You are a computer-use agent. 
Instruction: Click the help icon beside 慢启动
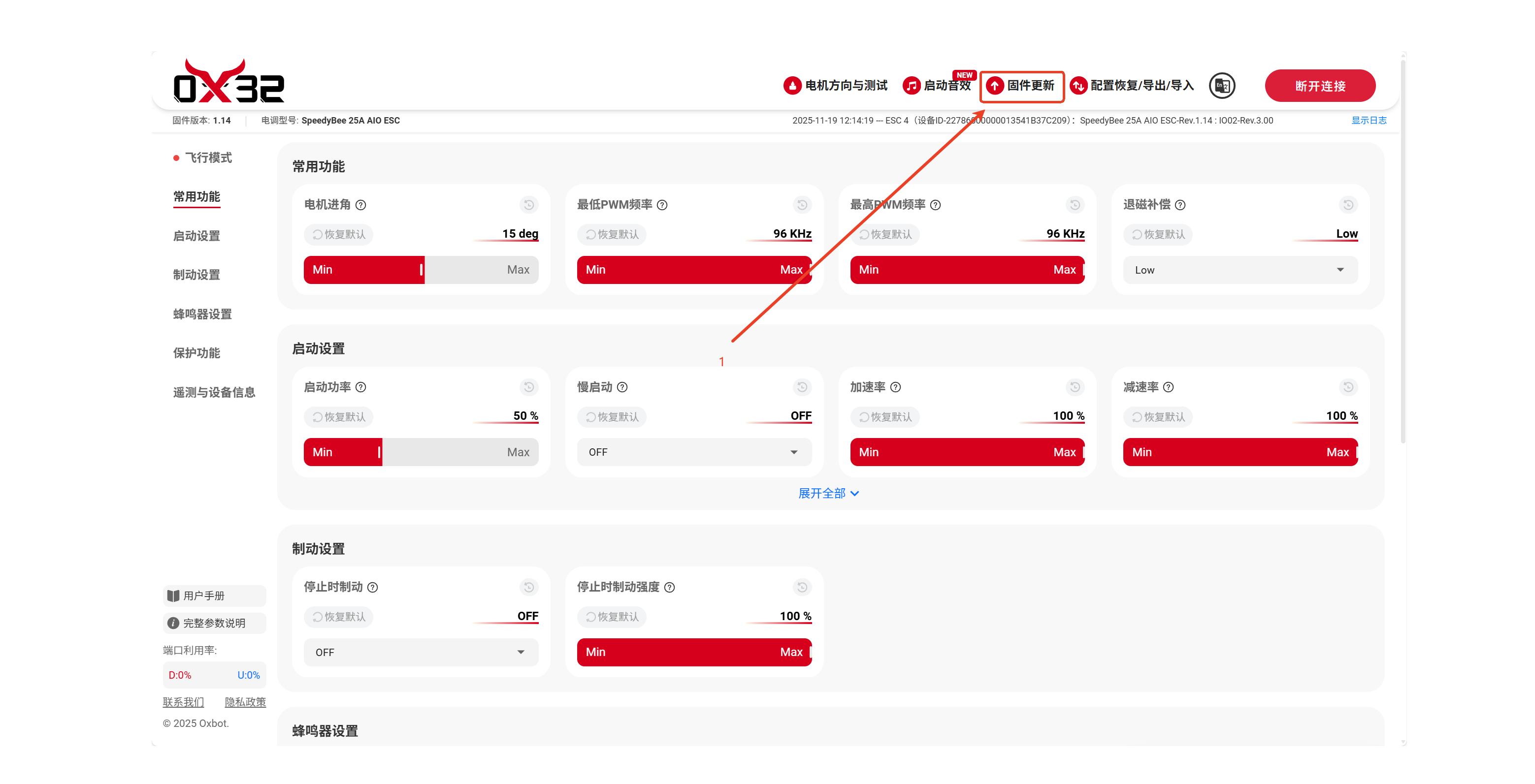point(622,387)
